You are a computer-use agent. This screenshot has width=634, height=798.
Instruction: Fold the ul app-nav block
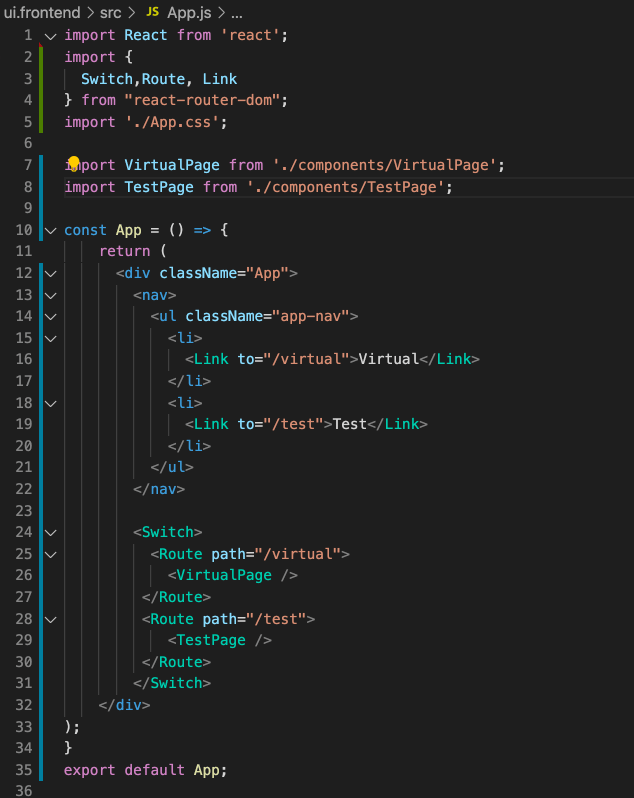coord(50,317)
